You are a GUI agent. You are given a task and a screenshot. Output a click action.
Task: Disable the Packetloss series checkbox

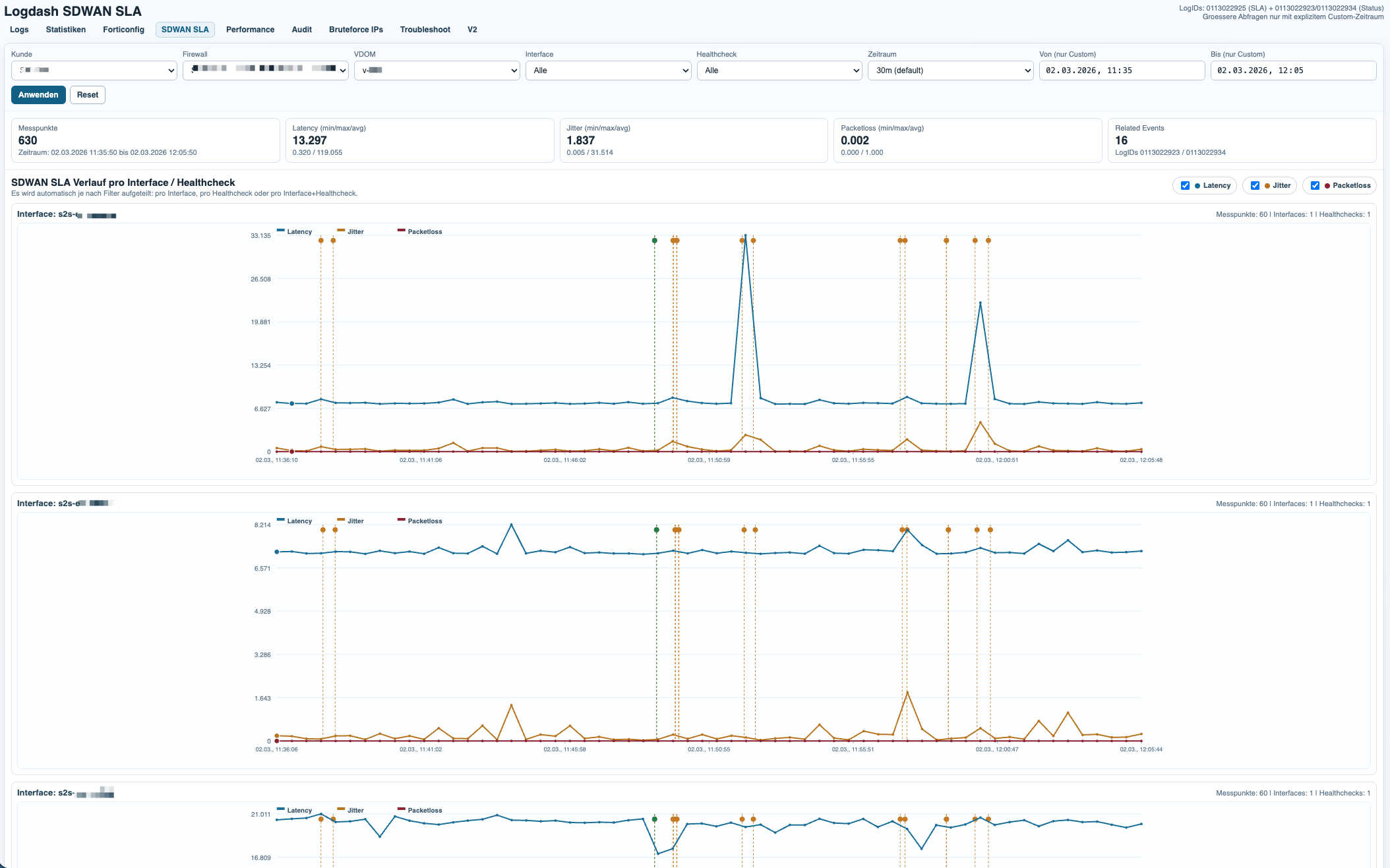pyautogui.click(x=1315, y=186)
